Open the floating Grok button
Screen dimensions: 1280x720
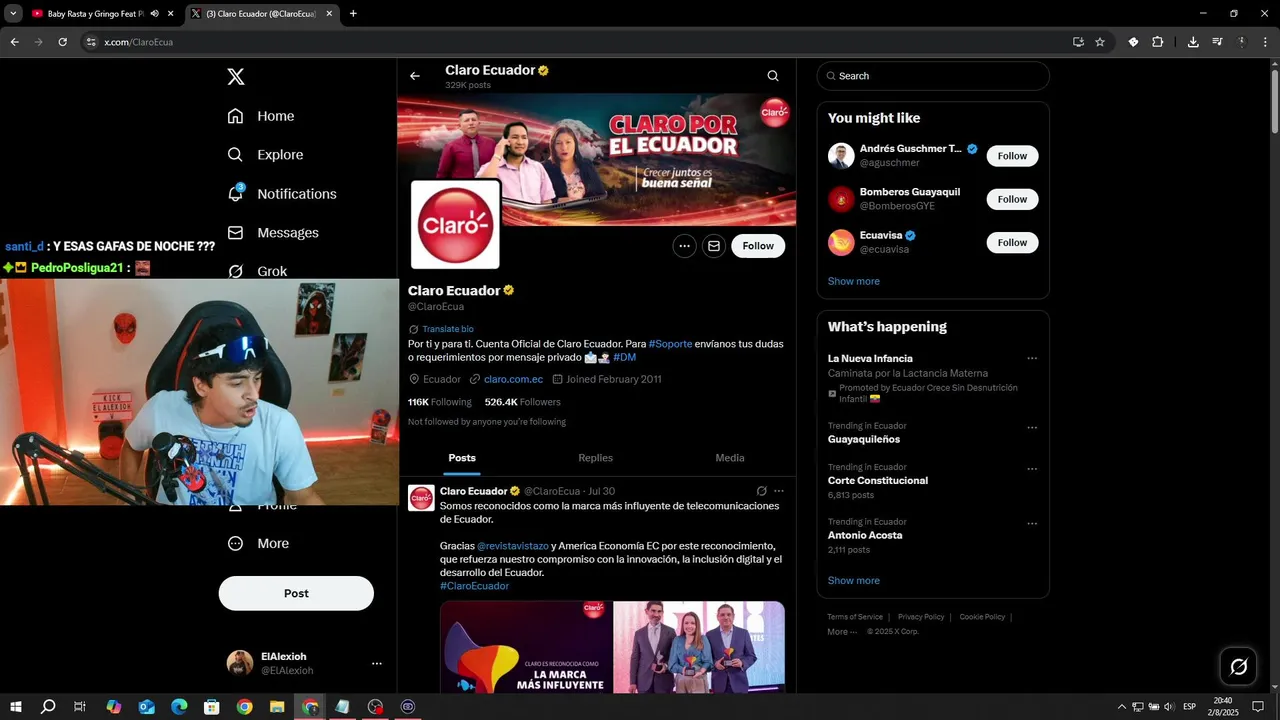click(1238, 667)
